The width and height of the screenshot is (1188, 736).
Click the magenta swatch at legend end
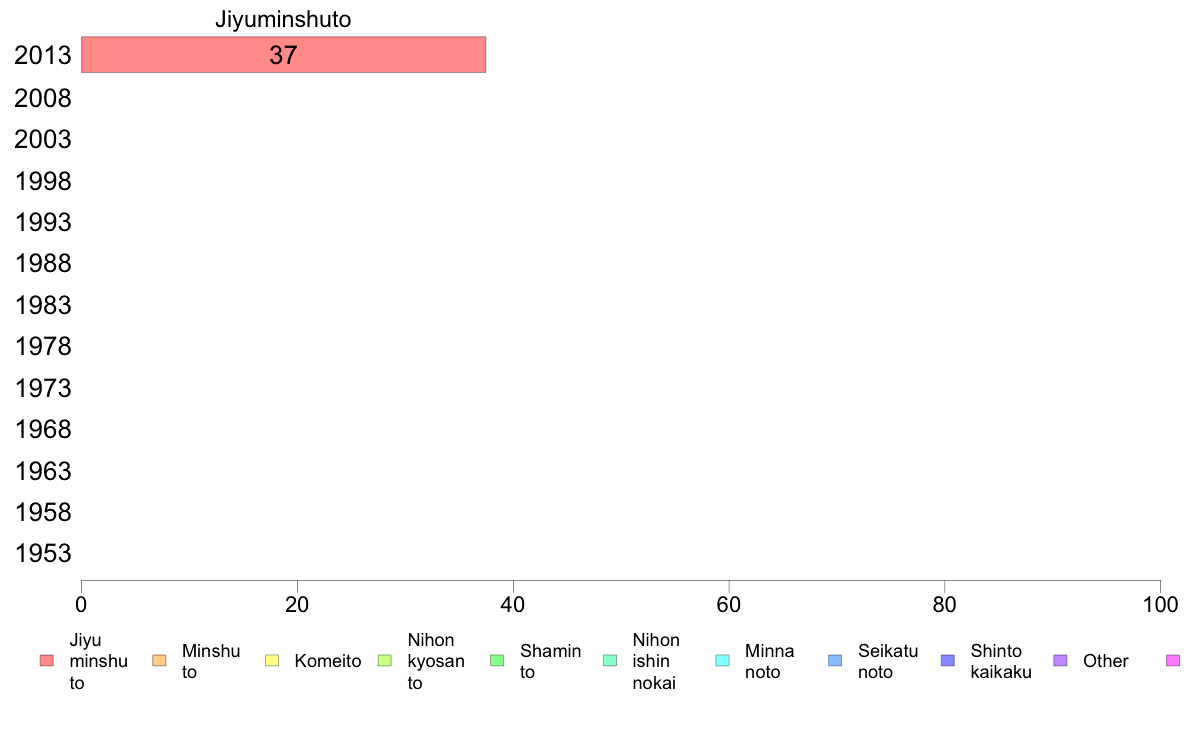[x=1174, y=661]
